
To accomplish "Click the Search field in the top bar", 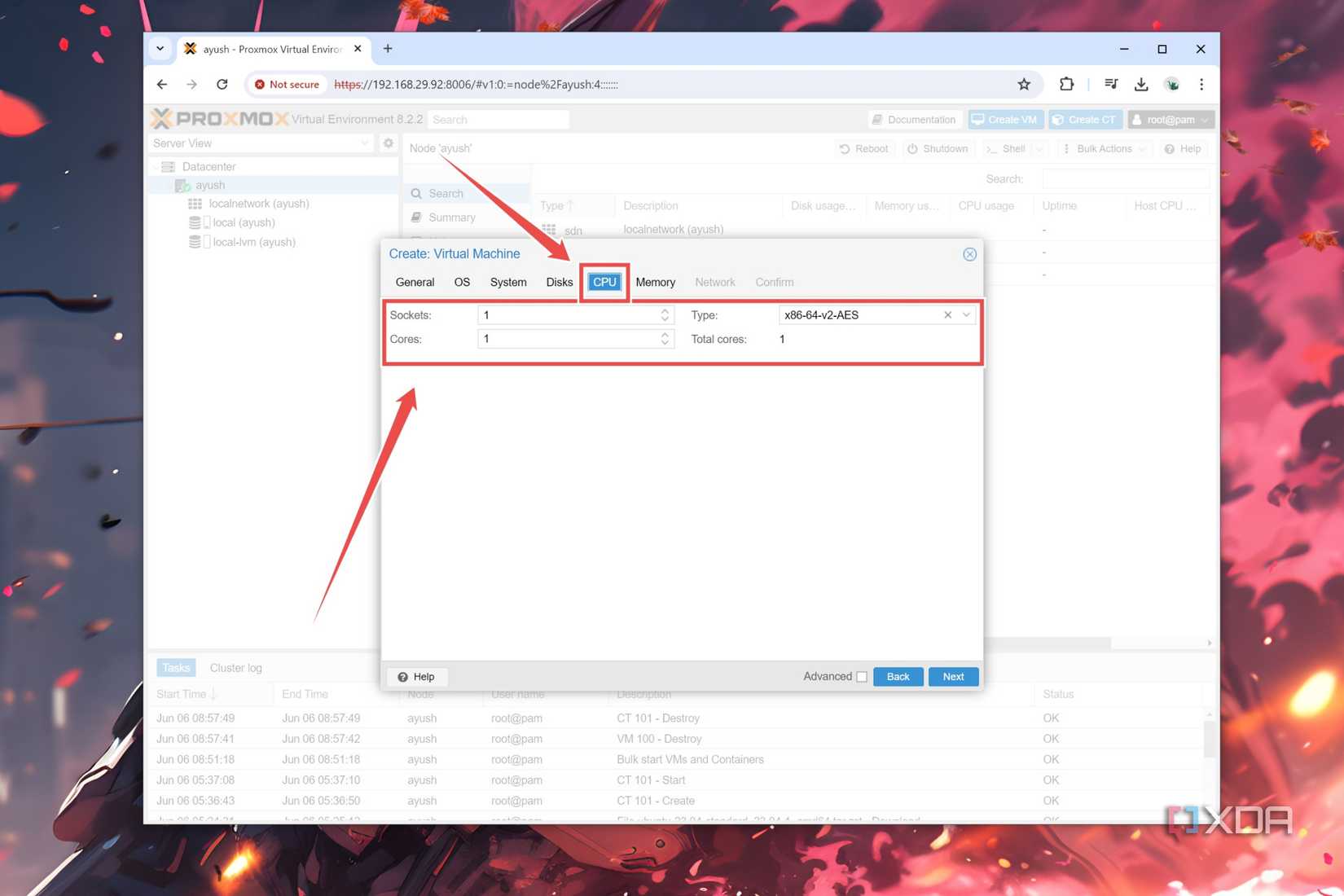I will (x=499, y=119).
